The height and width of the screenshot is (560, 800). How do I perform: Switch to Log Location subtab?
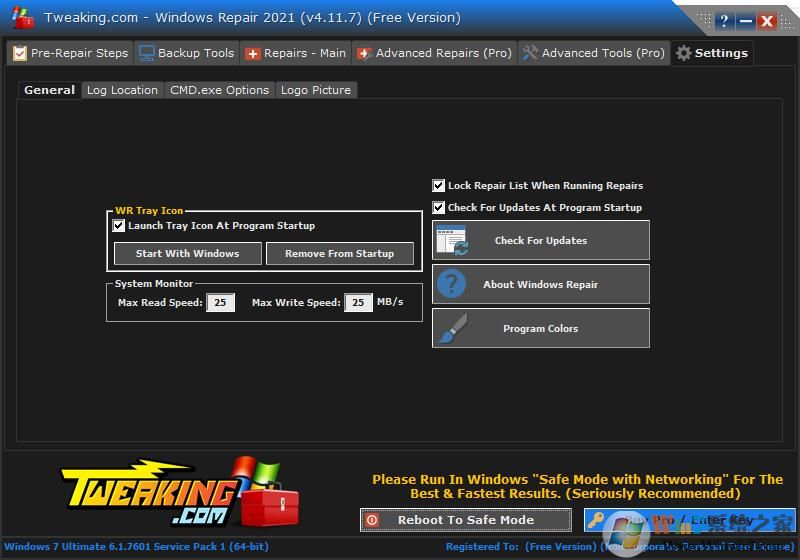point(122,90)
